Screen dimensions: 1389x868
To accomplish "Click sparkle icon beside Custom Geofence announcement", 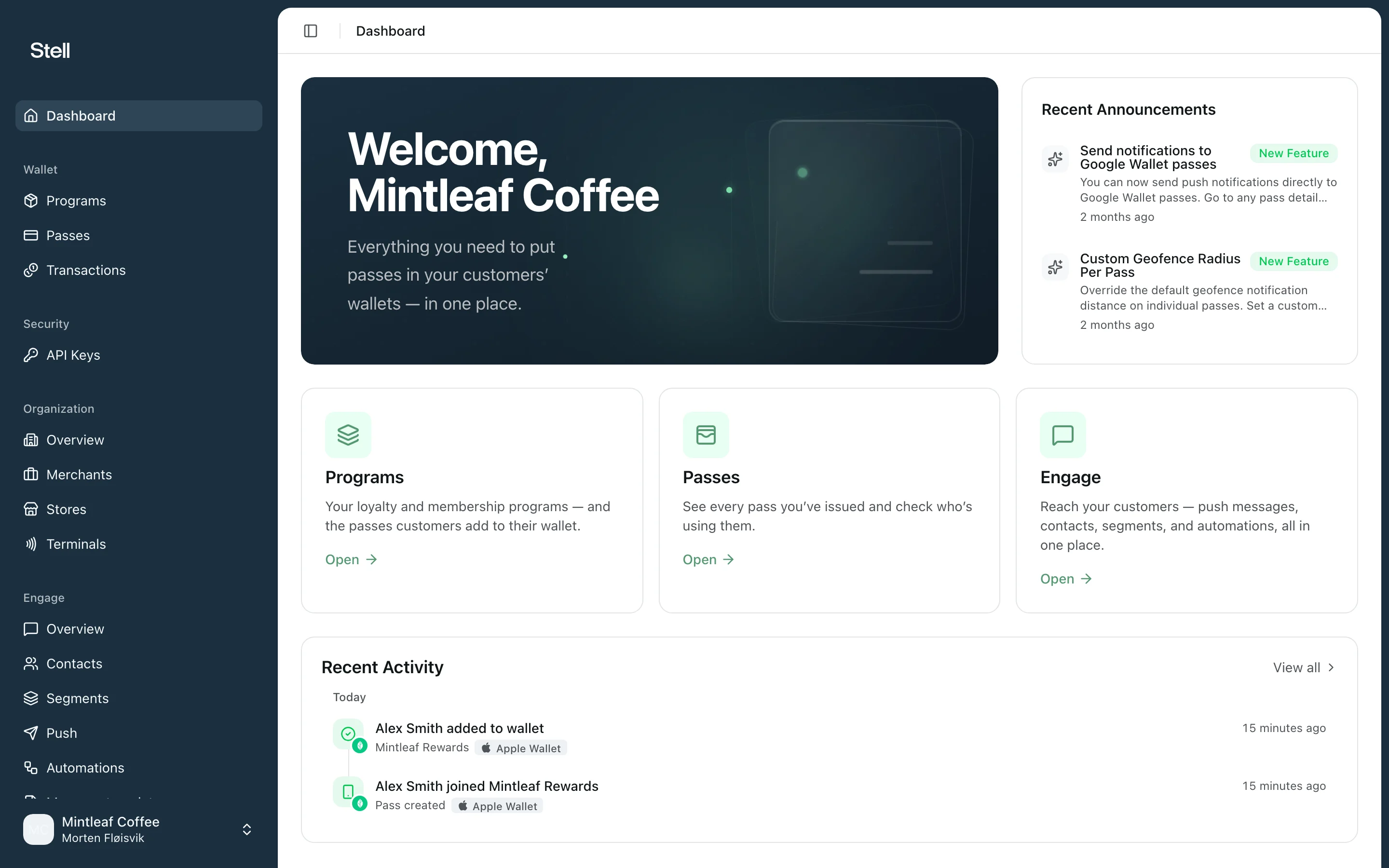I will [x=1055, y=267].
